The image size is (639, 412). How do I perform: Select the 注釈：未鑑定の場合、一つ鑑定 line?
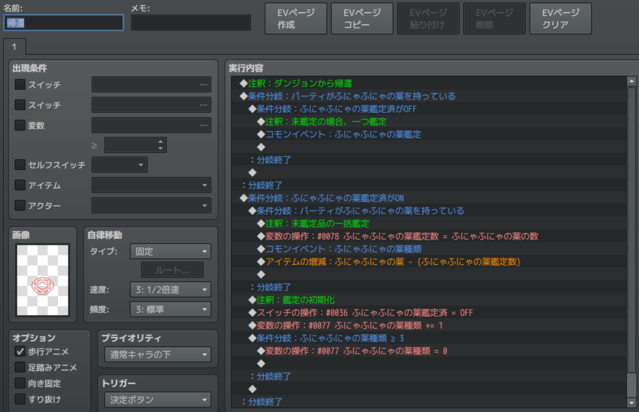tap(429, 121)
